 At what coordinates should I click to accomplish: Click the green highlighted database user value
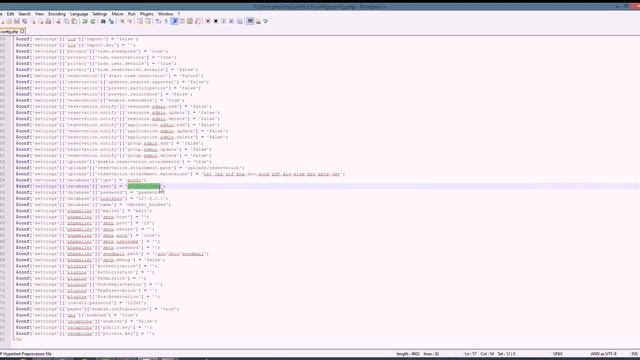(144, 187)
